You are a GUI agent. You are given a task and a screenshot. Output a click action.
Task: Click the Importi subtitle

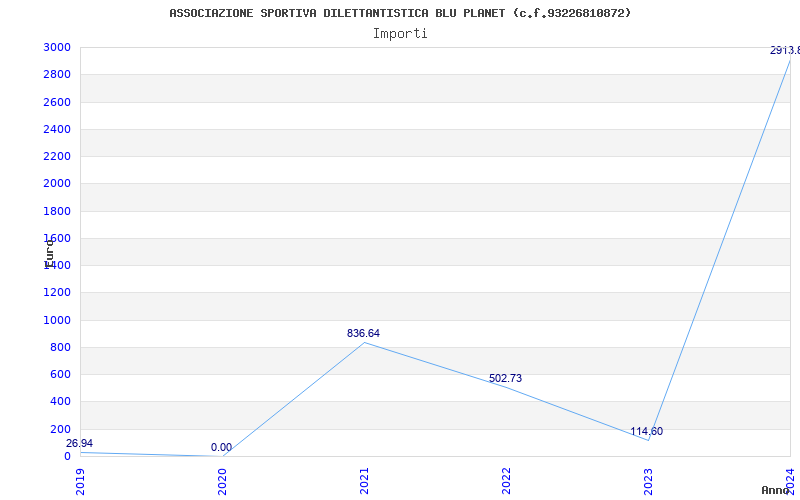pyautogui.click(x=400, y=34)
